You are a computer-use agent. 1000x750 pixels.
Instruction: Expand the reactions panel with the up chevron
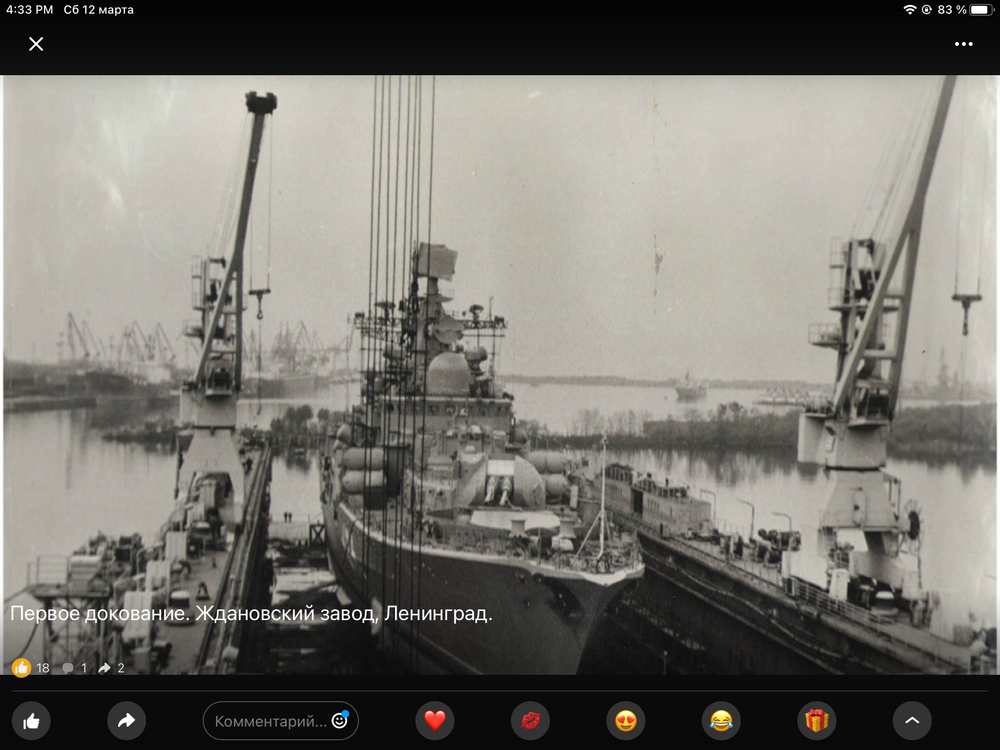click(x=912, y=720)
